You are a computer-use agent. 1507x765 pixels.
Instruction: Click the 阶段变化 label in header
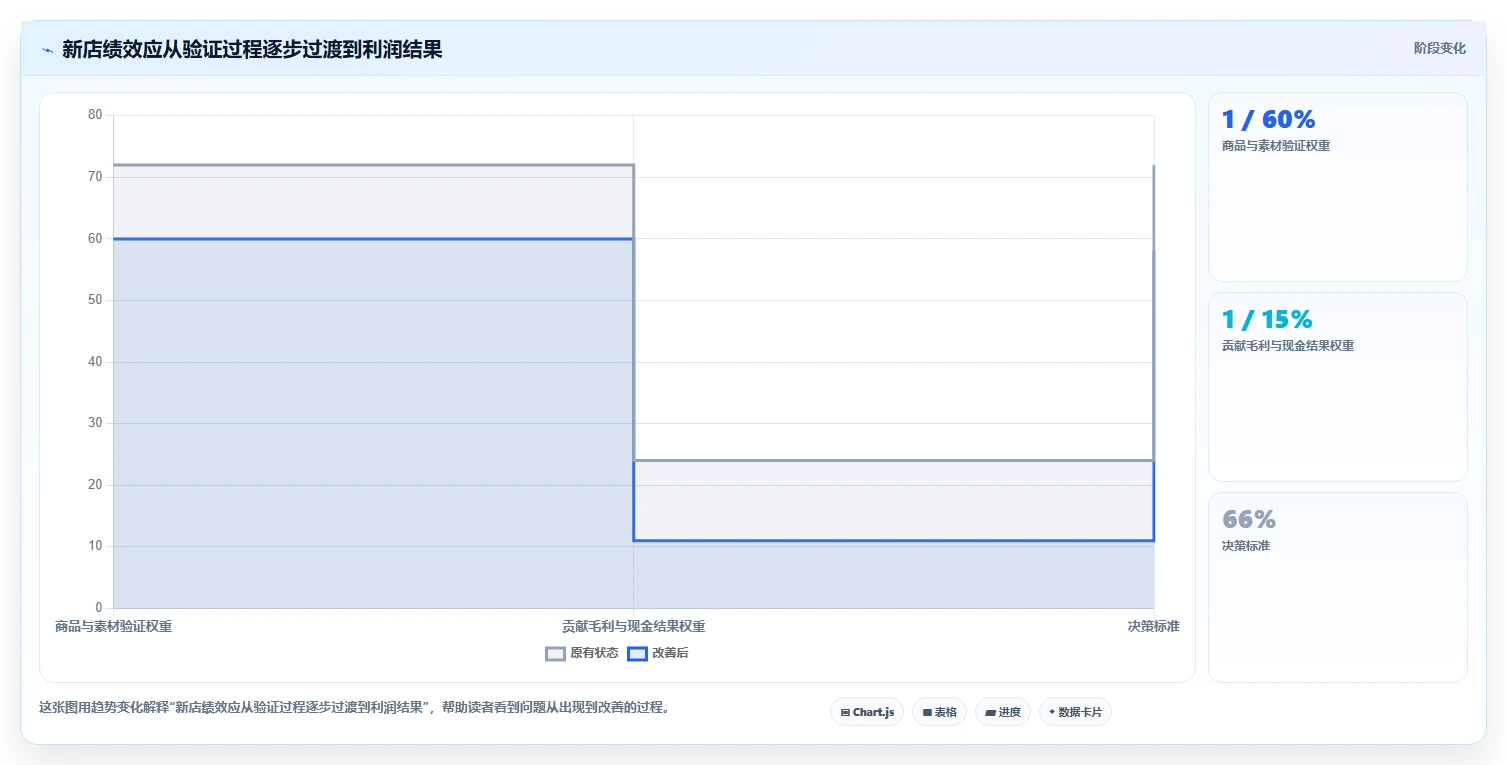point(1439,48)
